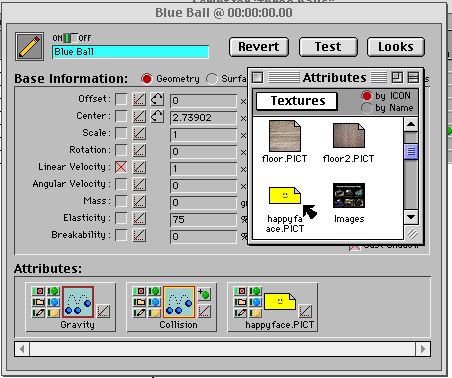Select the by Name radio button

366,108
